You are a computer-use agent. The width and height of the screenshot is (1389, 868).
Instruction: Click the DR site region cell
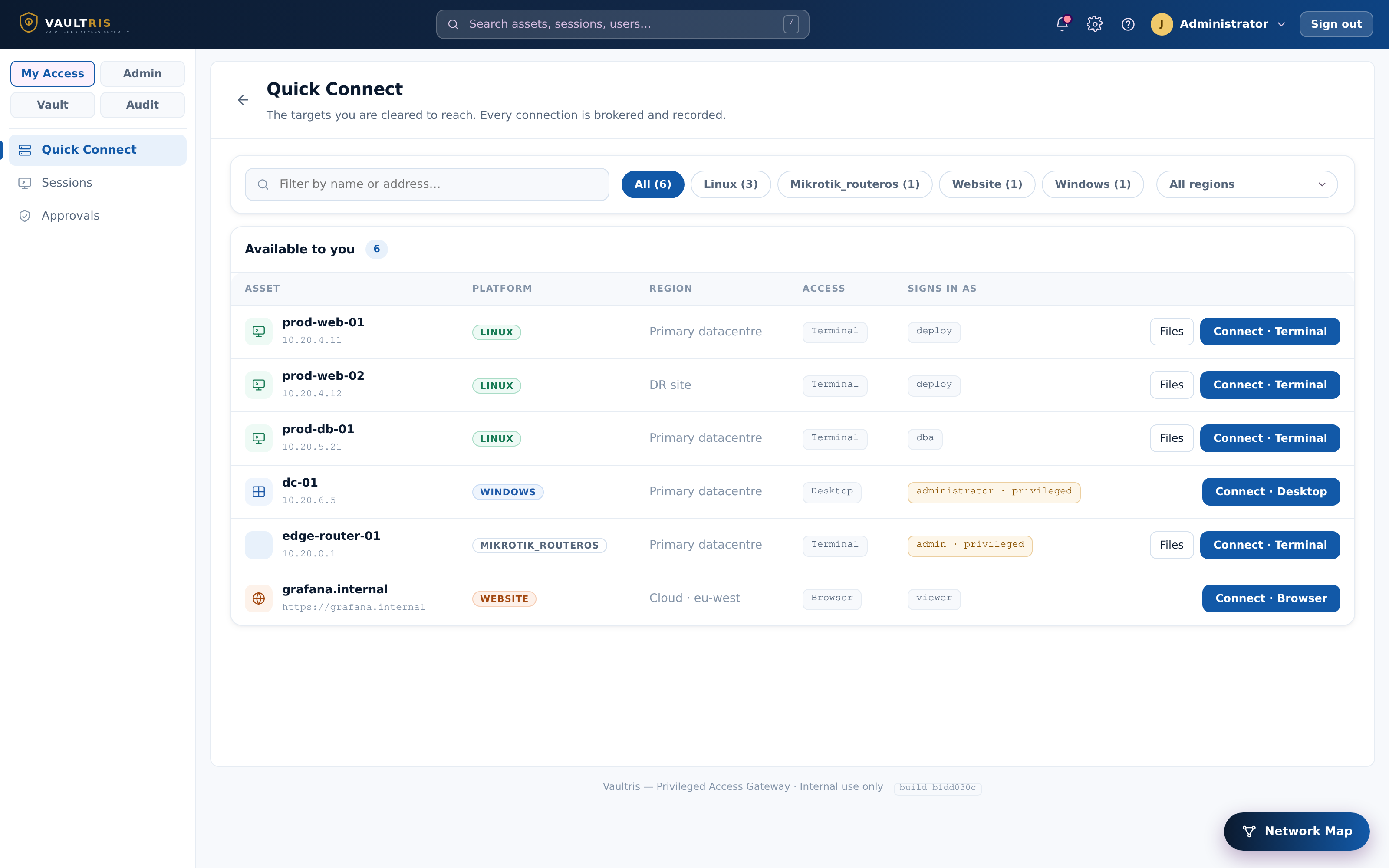[x=670, y=385]
